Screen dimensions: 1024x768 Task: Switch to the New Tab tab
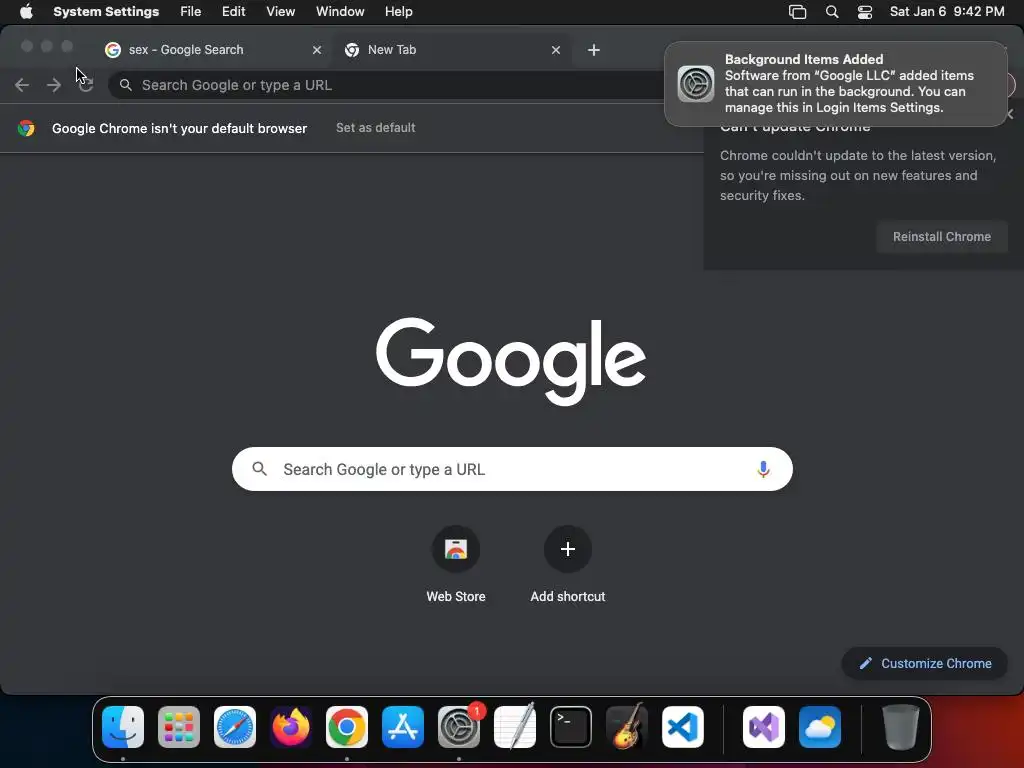click(453, 50)
